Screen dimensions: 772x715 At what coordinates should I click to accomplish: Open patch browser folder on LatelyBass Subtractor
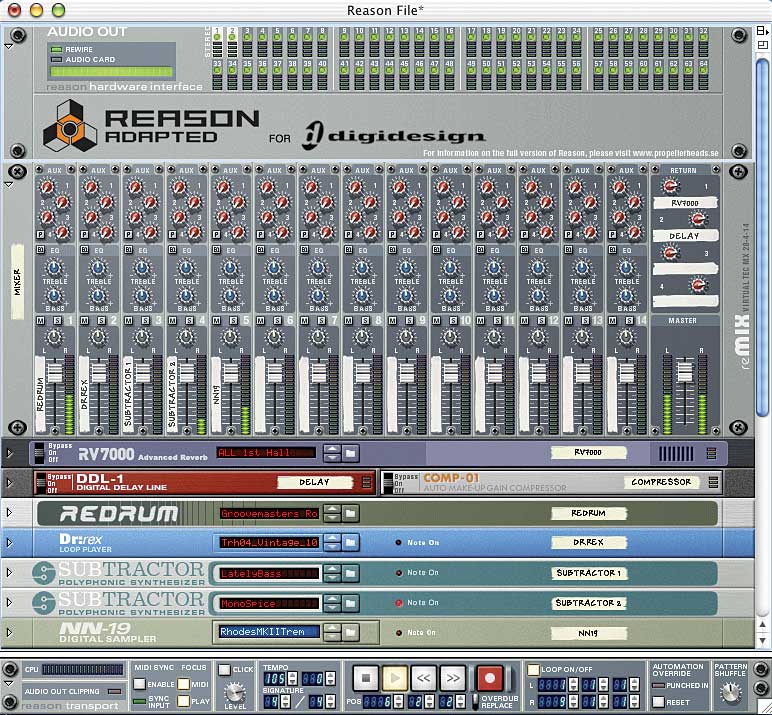[351, 573]
